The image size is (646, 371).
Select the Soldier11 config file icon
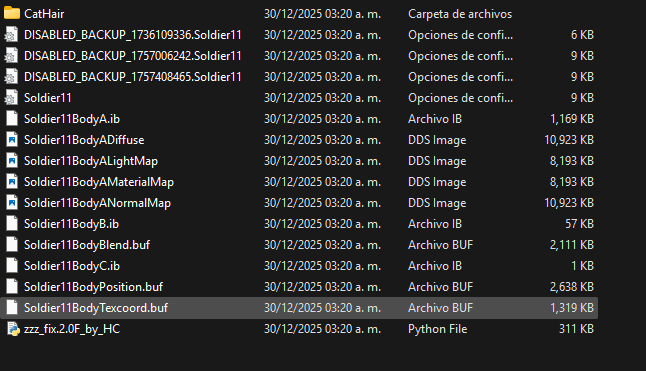click(x=12, y=98)
